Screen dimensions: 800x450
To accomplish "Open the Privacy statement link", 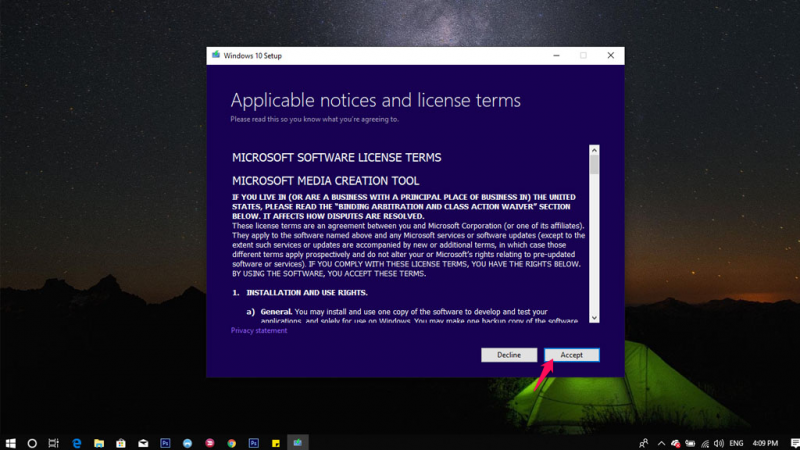I will point(258,330).
